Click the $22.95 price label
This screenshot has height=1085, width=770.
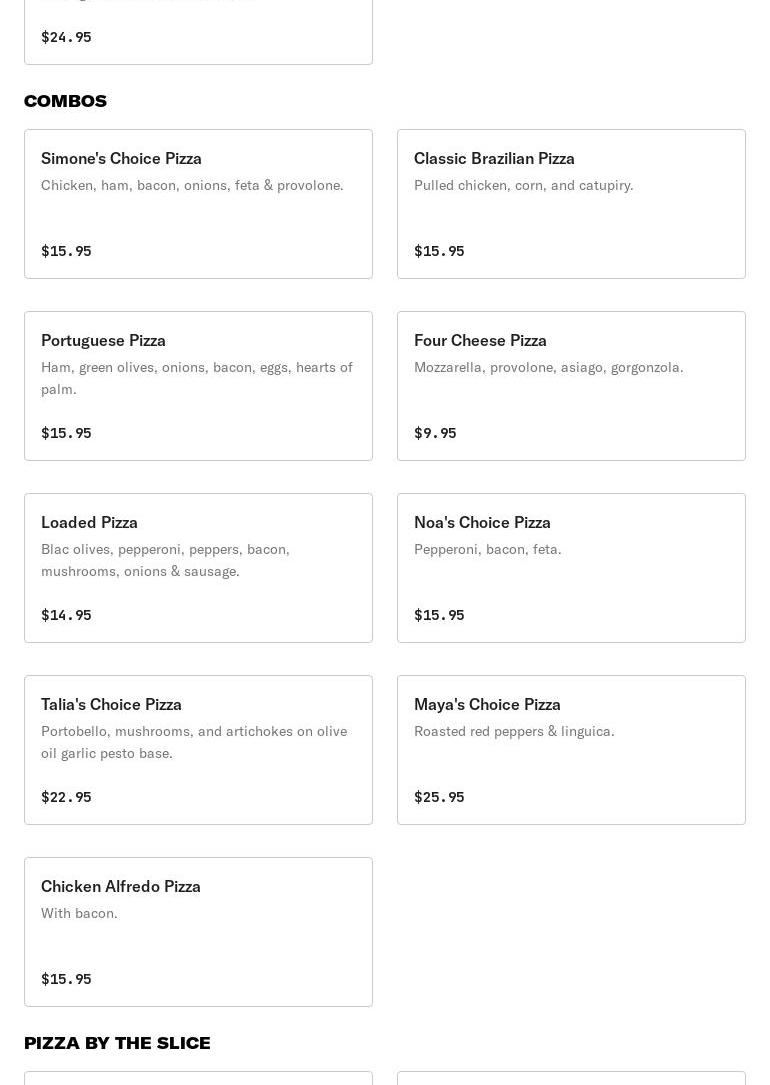[66, 797]
